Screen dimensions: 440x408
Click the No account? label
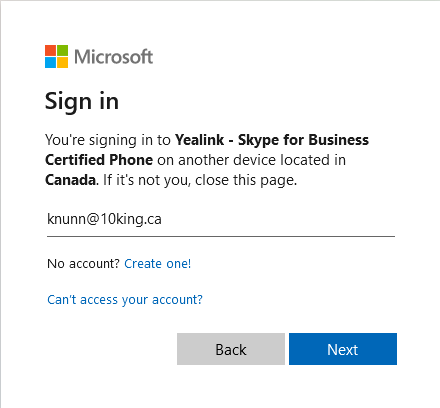(x=83, y=264)
